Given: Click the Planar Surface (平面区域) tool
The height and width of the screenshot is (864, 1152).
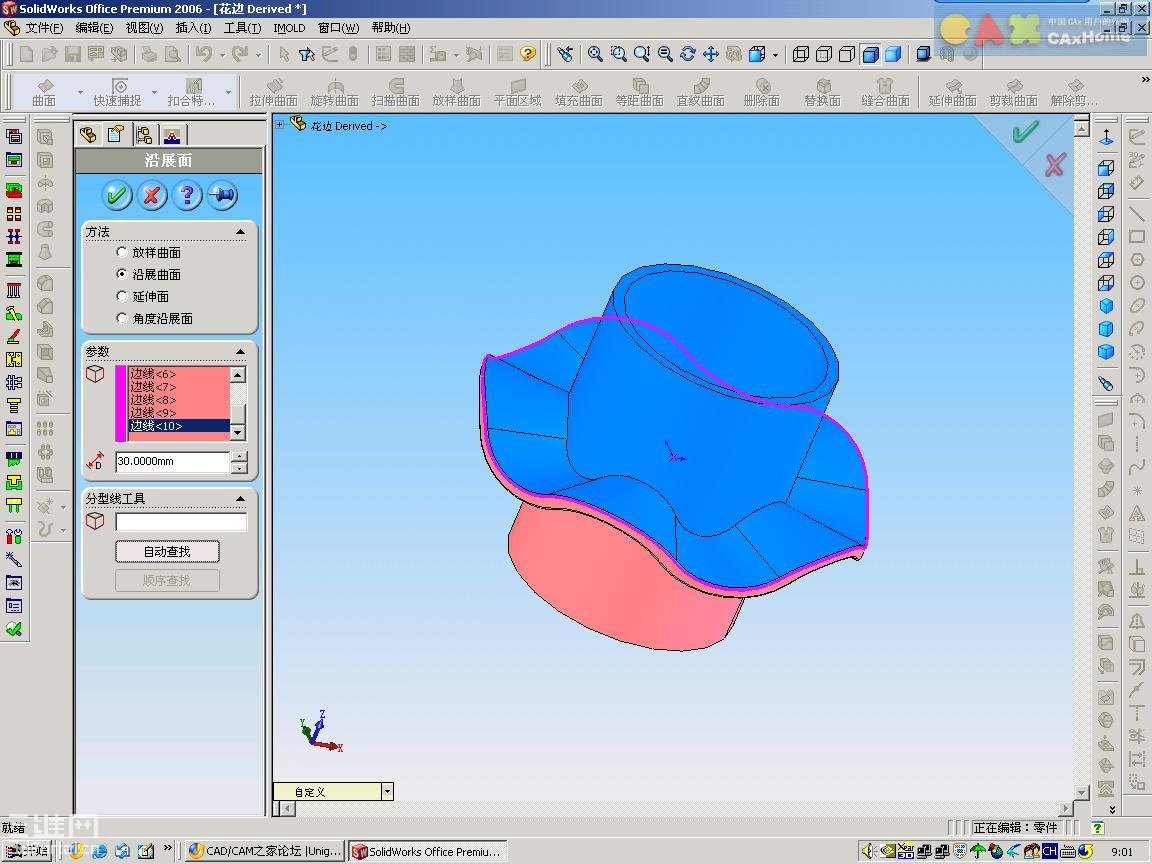Looking at the screenshot, I should pyautogui.click(x=517, y=93).
